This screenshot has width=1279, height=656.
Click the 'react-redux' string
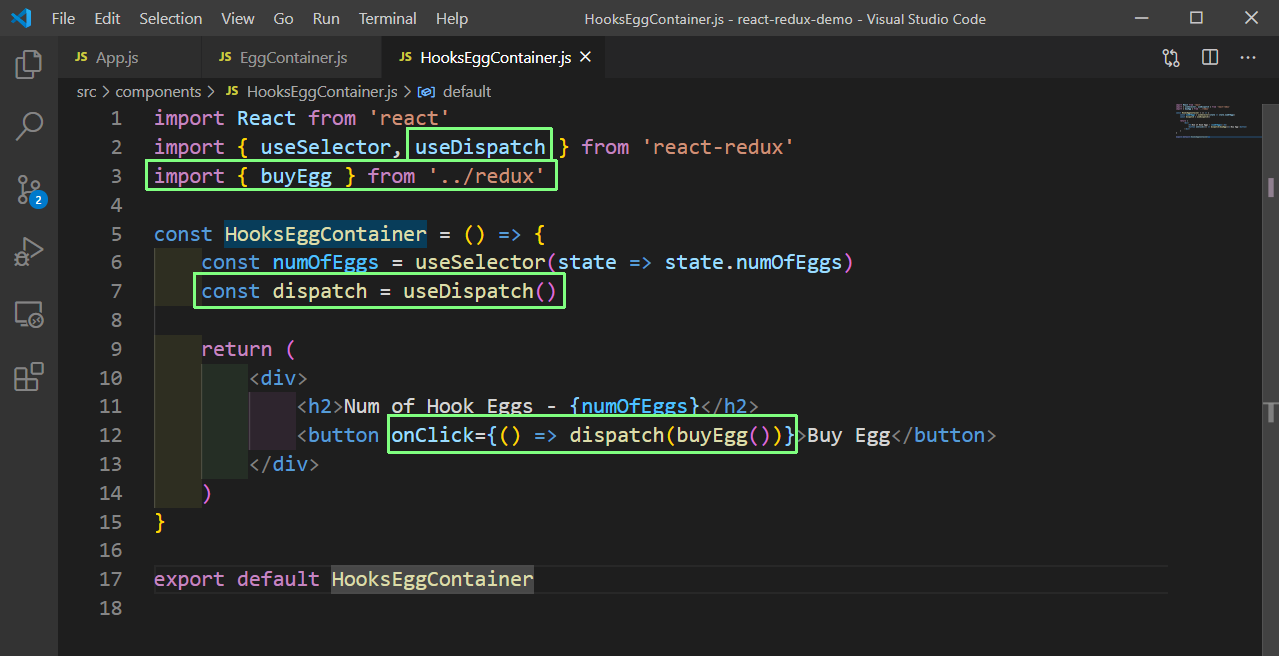click(x=718, y=147)
